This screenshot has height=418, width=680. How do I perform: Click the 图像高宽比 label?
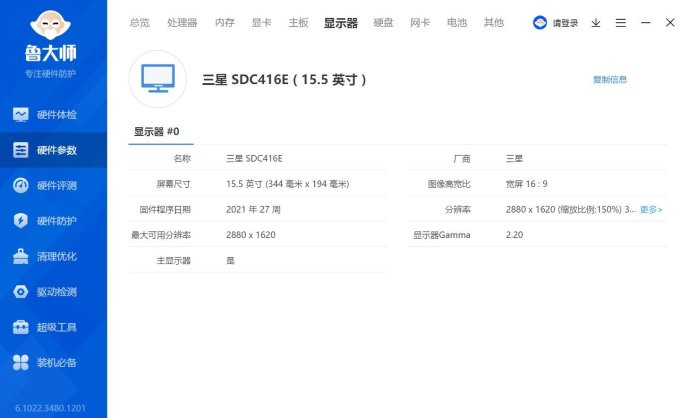coord(449,184)
